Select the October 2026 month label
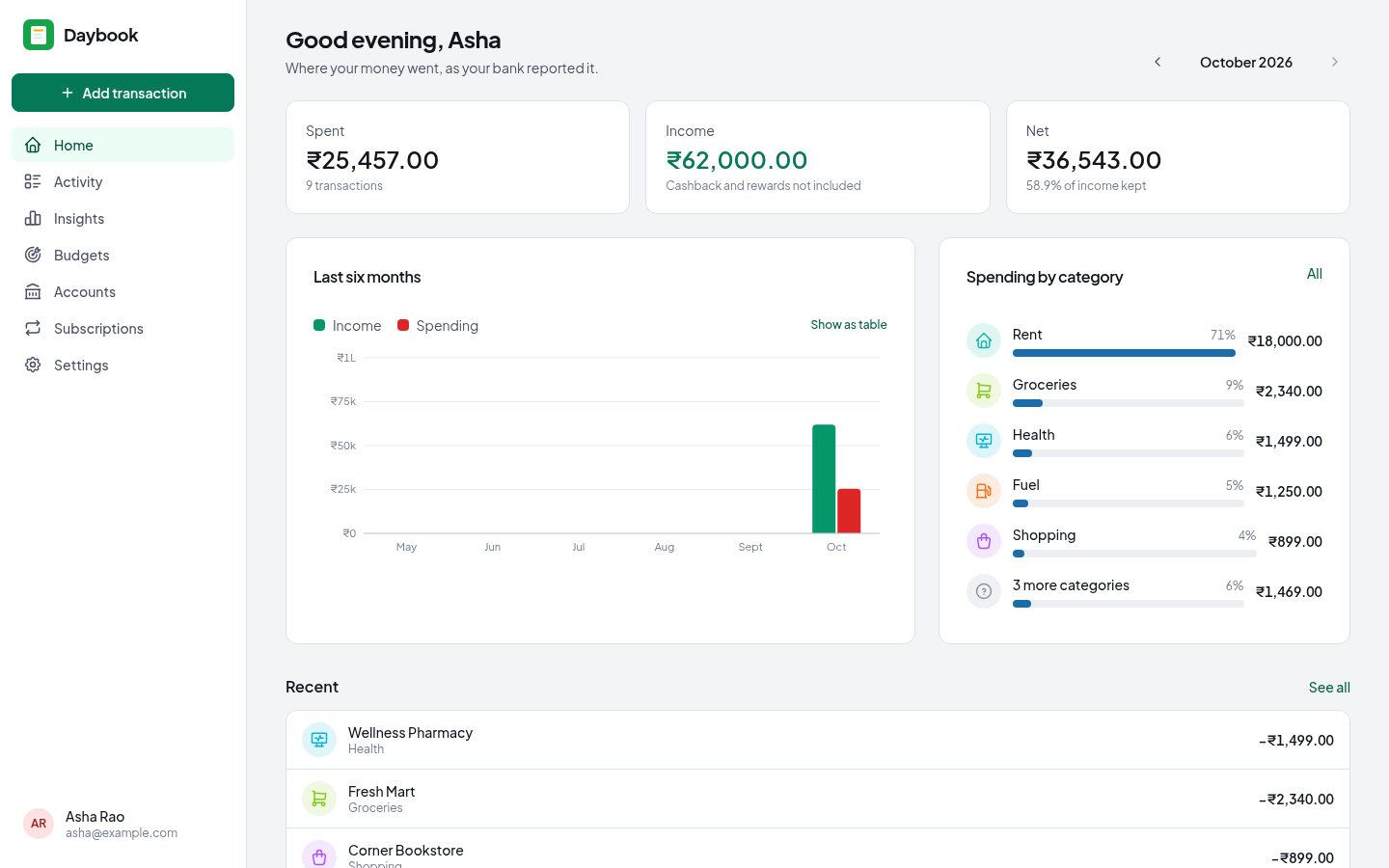The height and width of the screenshot is (868, 1389). (x=1246, y=62)
